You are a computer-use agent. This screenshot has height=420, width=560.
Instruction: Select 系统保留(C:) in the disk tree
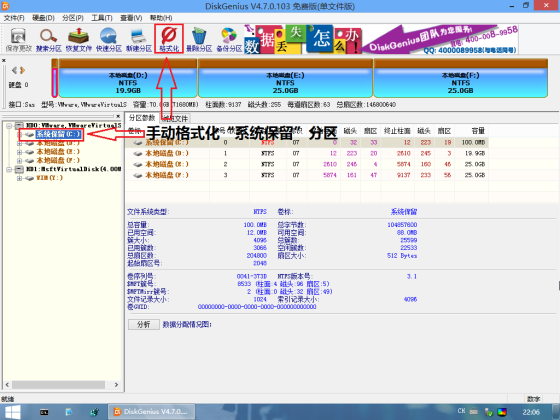tap(59, 134)
